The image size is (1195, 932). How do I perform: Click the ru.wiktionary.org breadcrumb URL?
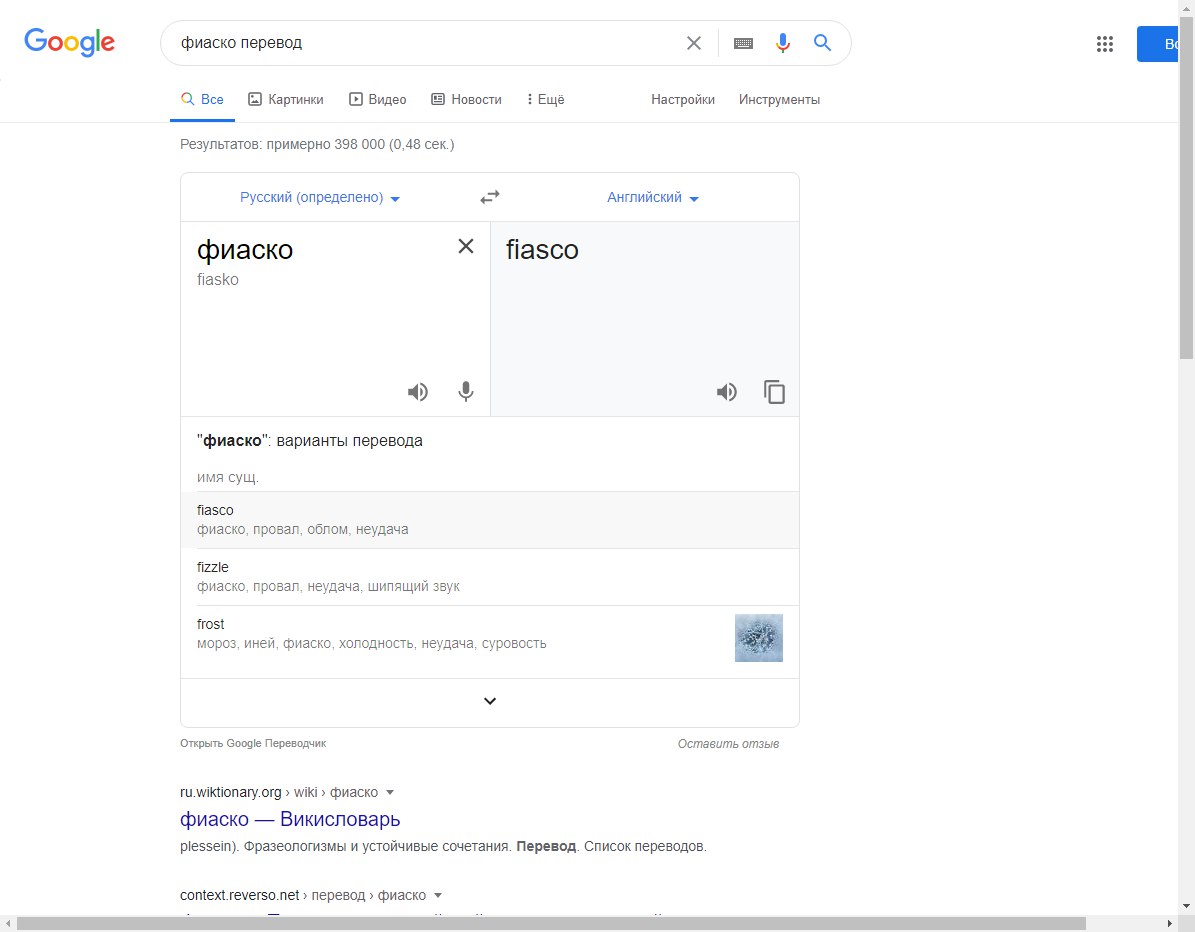[279, 793]
